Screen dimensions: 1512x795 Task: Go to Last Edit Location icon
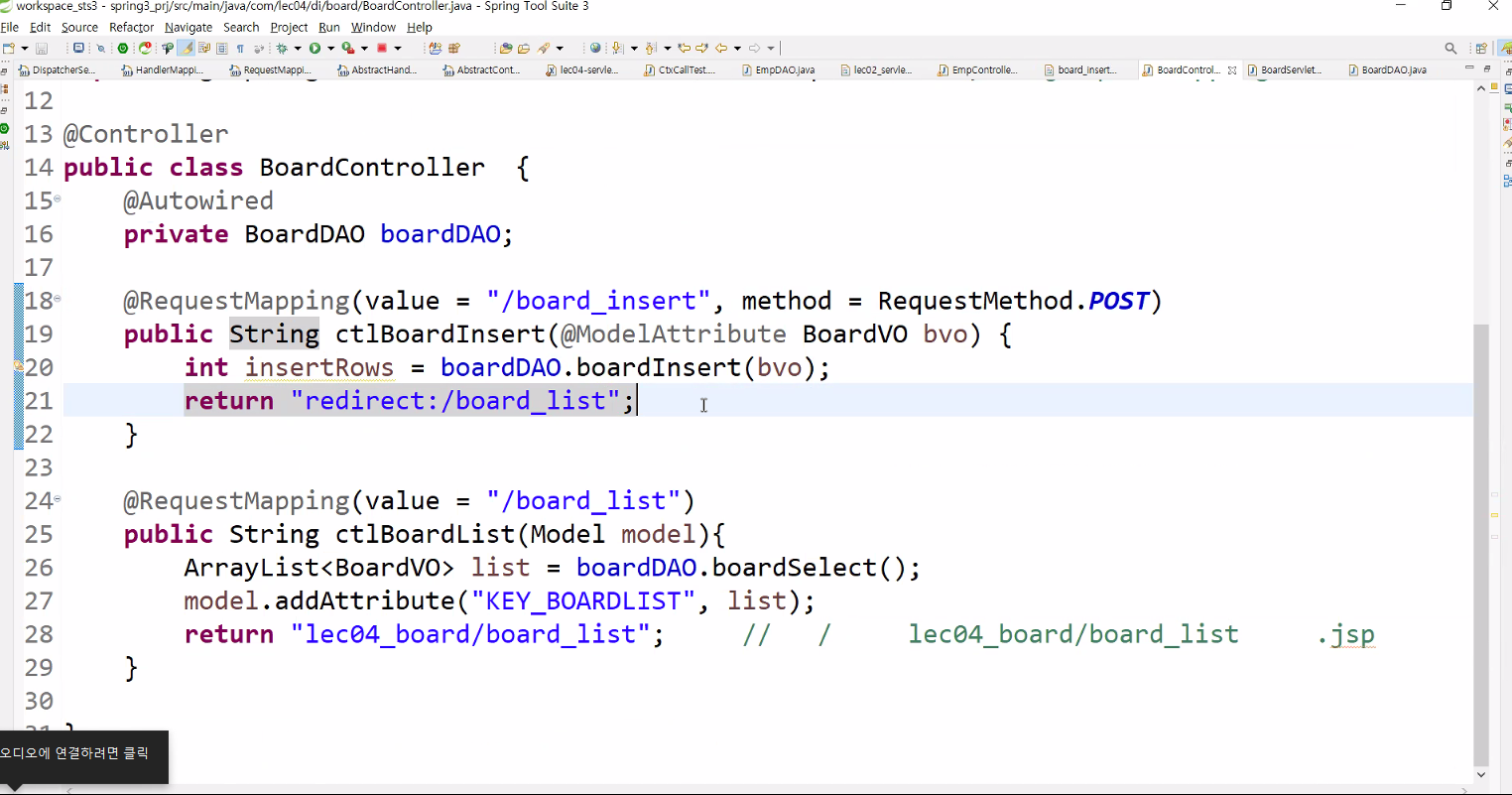click(684, 48)
